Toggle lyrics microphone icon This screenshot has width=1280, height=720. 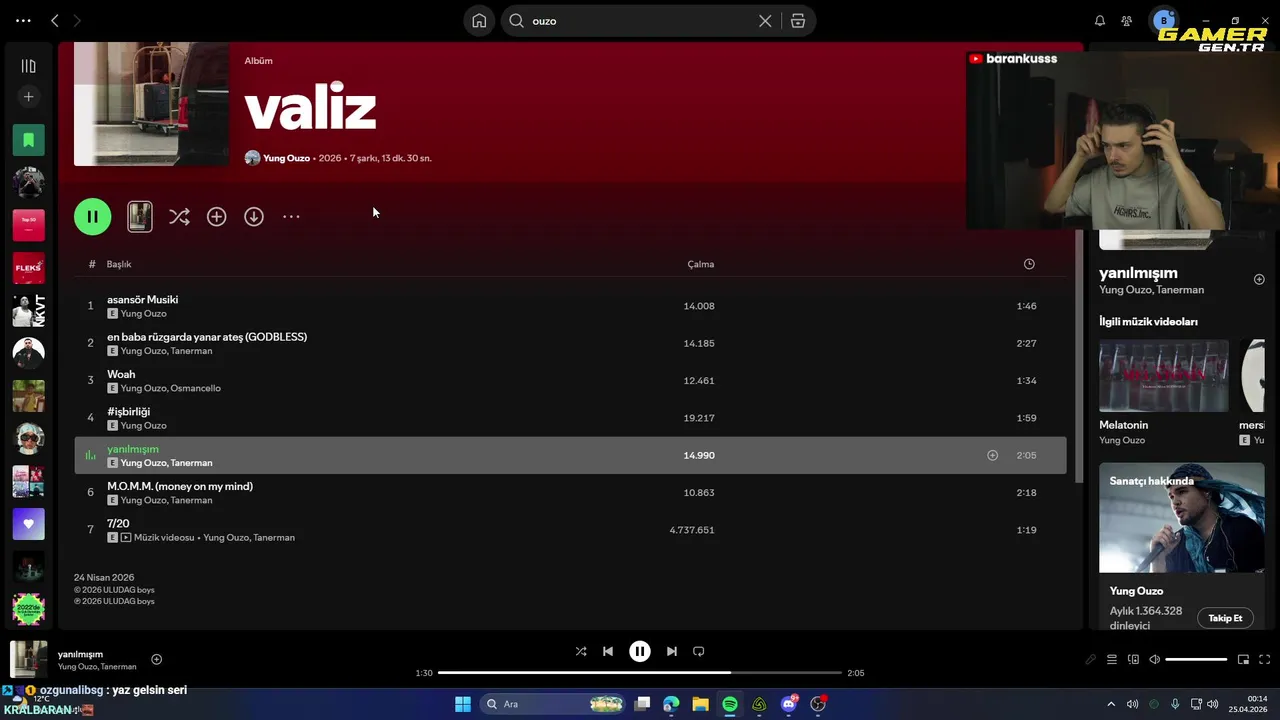click(1091, 660)
